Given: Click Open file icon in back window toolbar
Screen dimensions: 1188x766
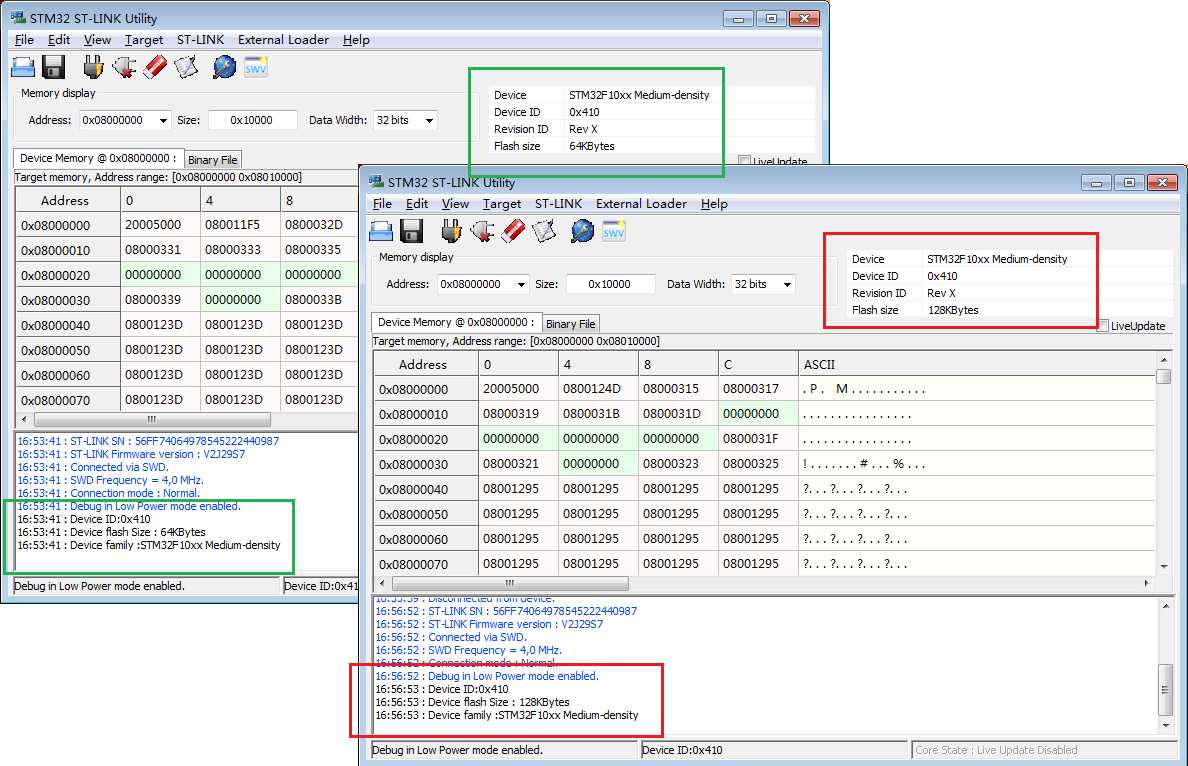Looking at the screenshot, I should click(23, 67).
